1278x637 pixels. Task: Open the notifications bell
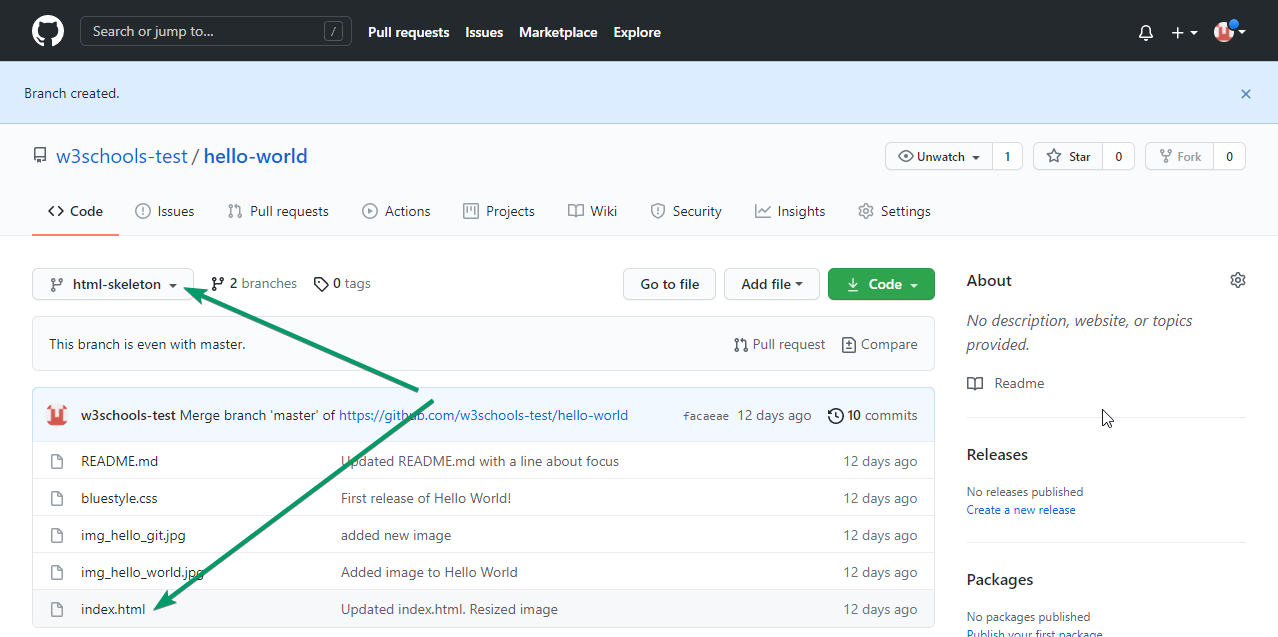pyautogui.click(x=1144, y=32)
